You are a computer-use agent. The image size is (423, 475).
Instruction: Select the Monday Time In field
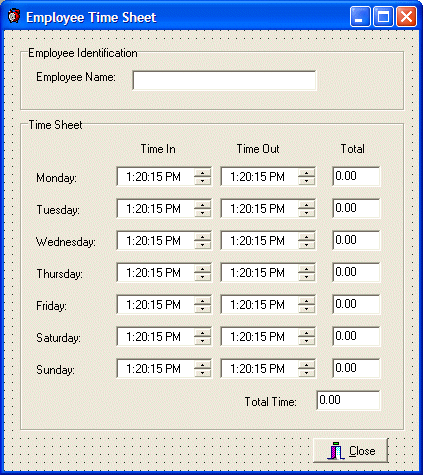click(x=164, y=177)
